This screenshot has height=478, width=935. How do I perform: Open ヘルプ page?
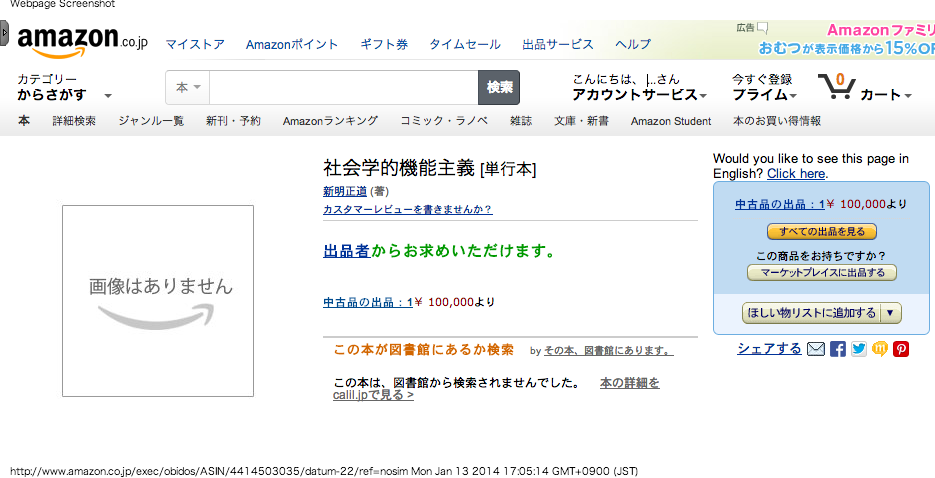[x=633, y=44]
